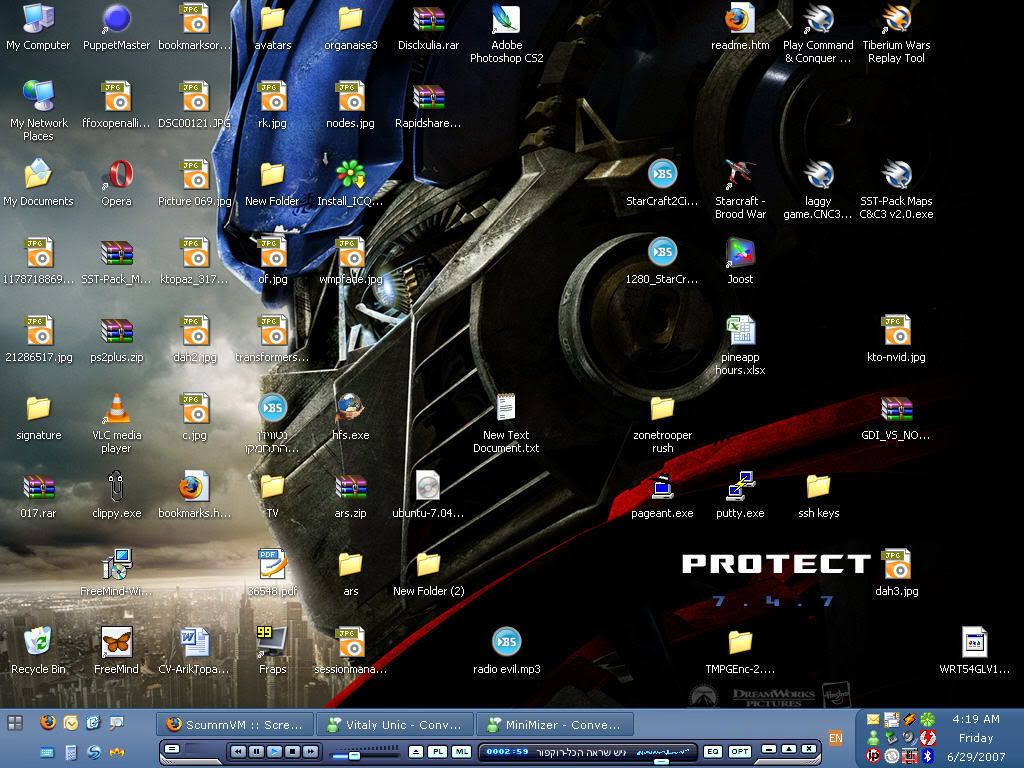Pause playback in the media player
The width and height of the screenshot is (1024, 768).
pyautogui.click(x=257, y=752)
